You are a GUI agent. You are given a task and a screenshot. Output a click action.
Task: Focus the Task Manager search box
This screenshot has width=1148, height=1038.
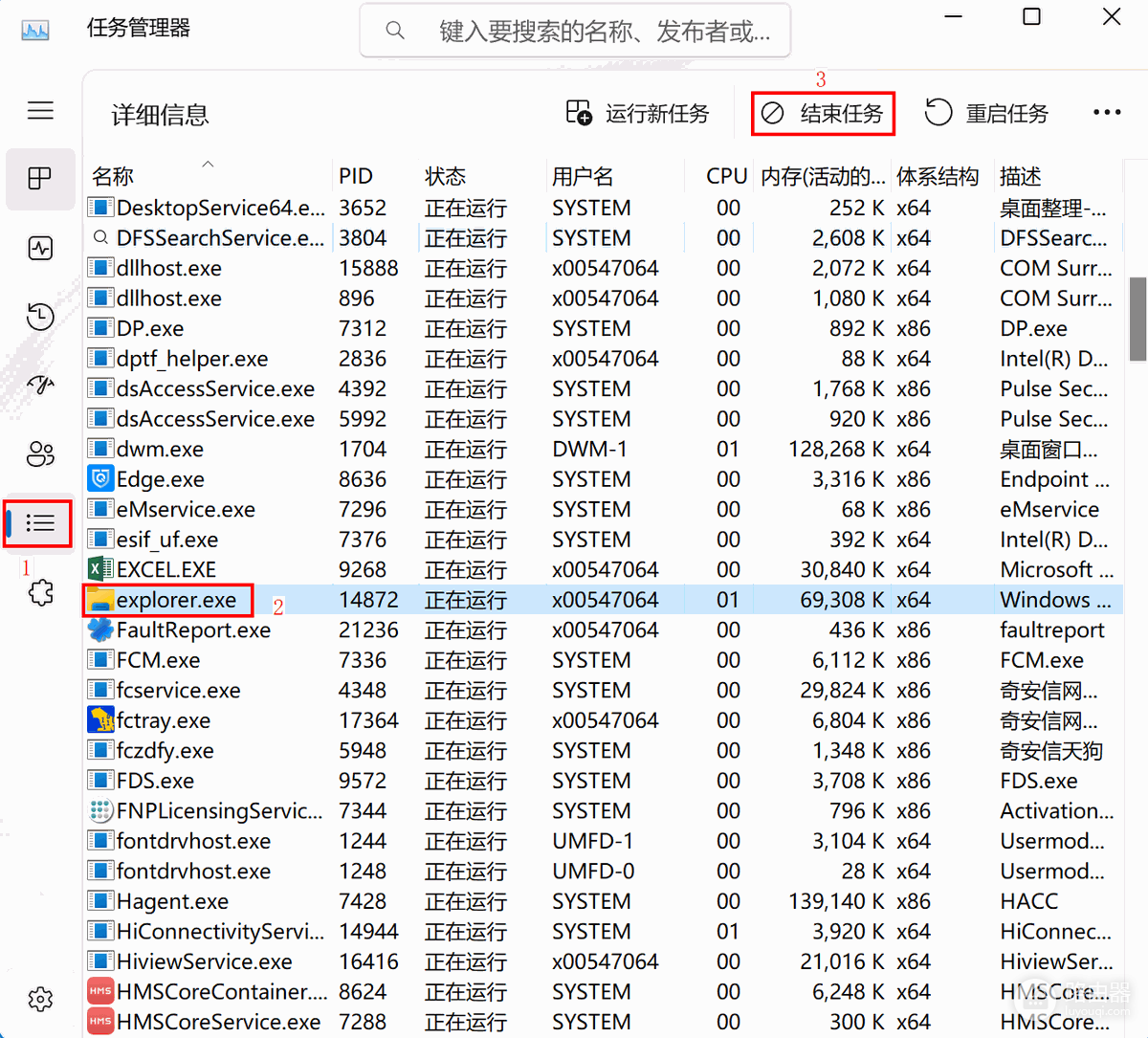575,31
